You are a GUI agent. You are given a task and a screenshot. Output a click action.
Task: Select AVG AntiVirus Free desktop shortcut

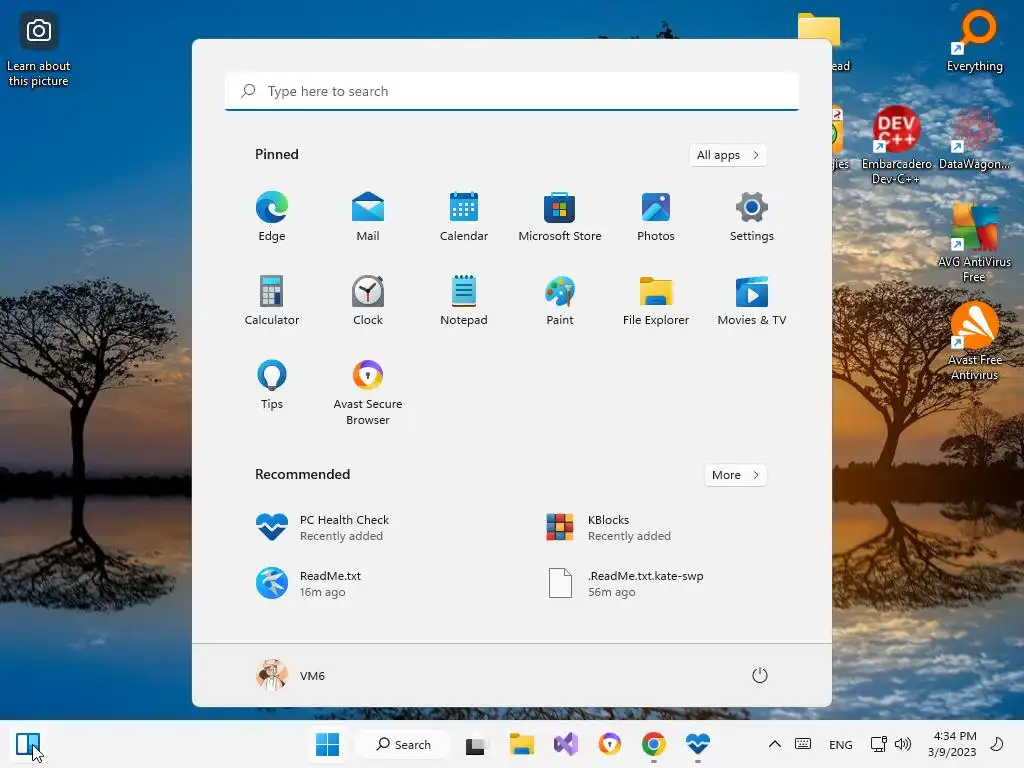pyautogui.click(x=974, y=243)
